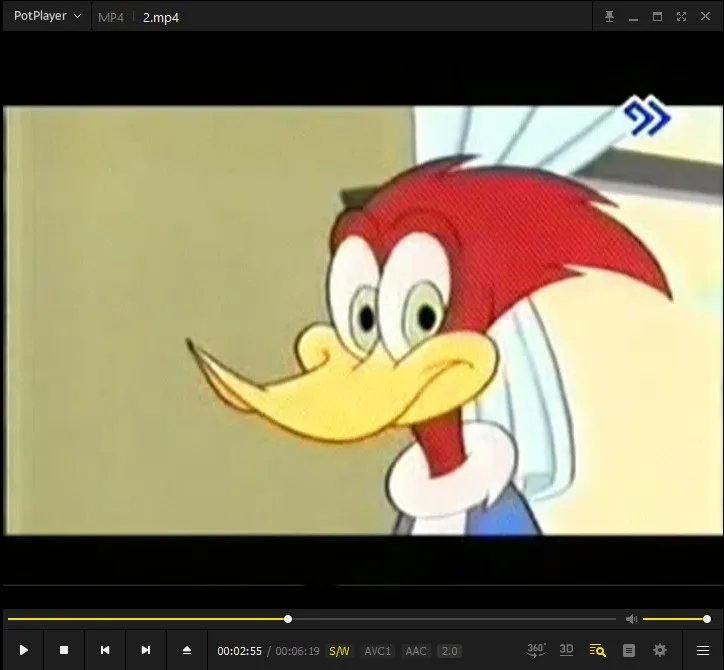Skip to the next file

tap(145, 650)
